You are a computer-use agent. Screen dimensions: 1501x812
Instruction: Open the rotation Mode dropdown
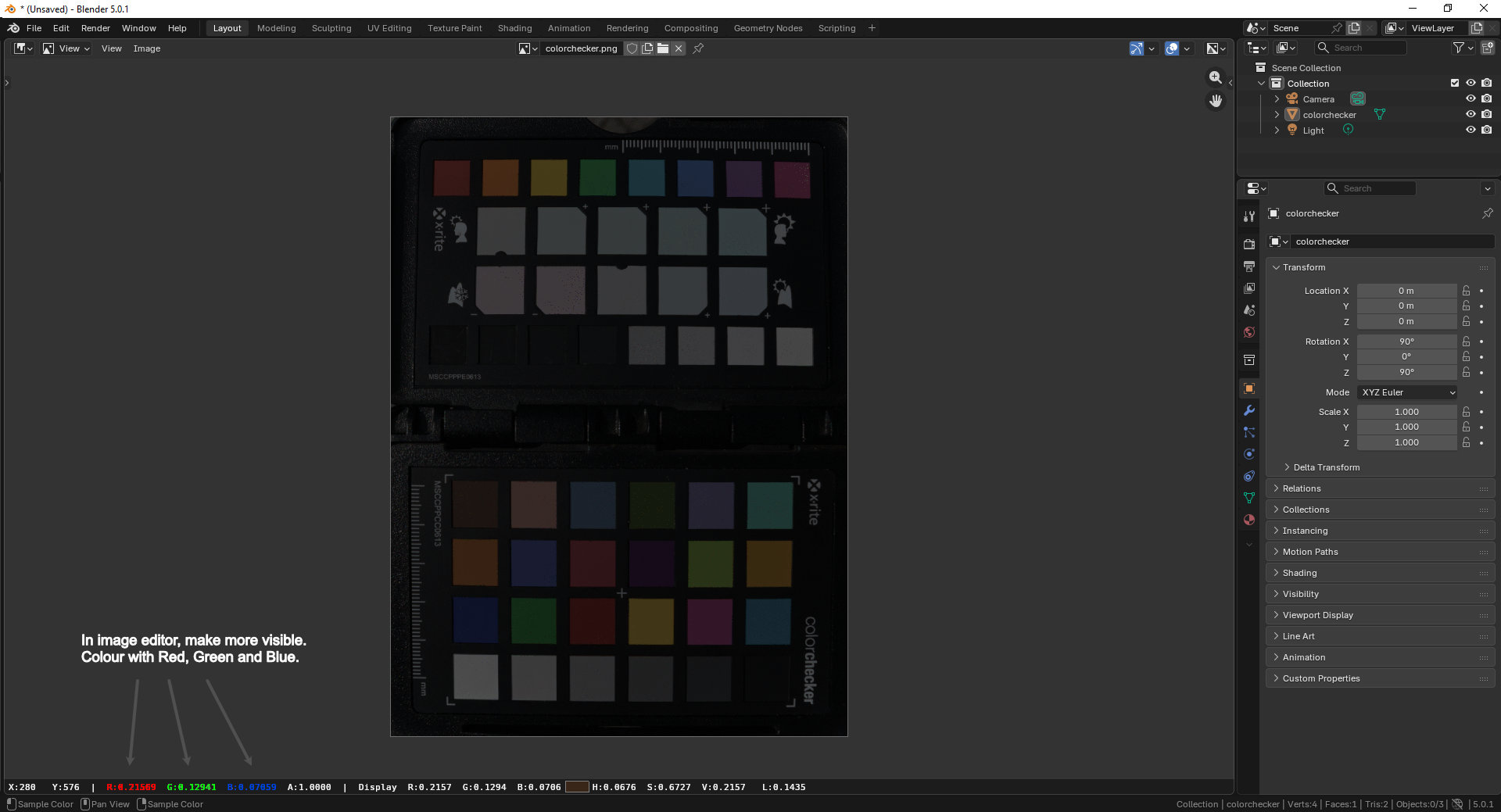point(1408,392)
